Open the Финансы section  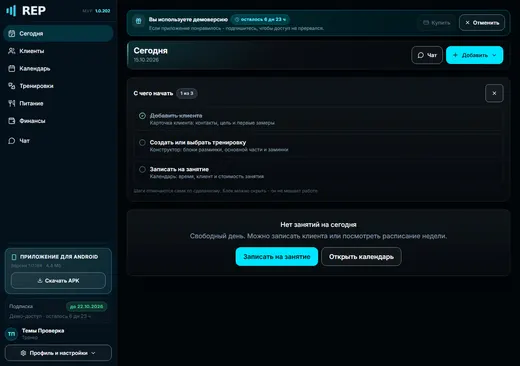(x=58, y=121)
